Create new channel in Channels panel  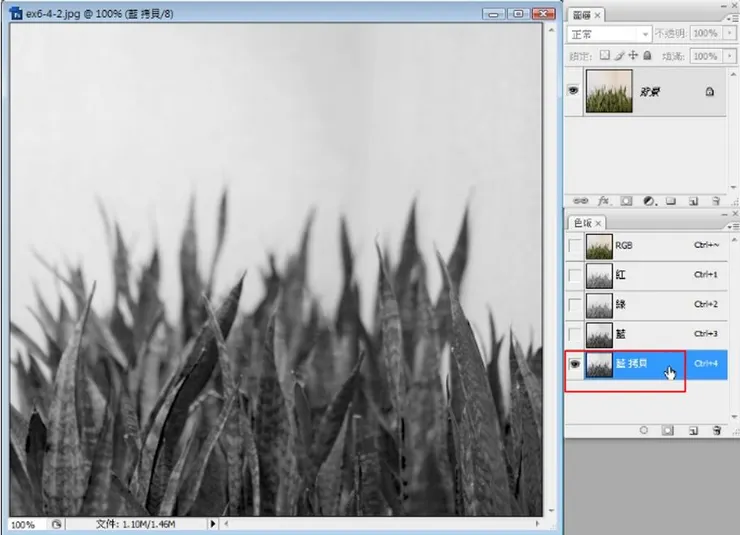point(691,429)
